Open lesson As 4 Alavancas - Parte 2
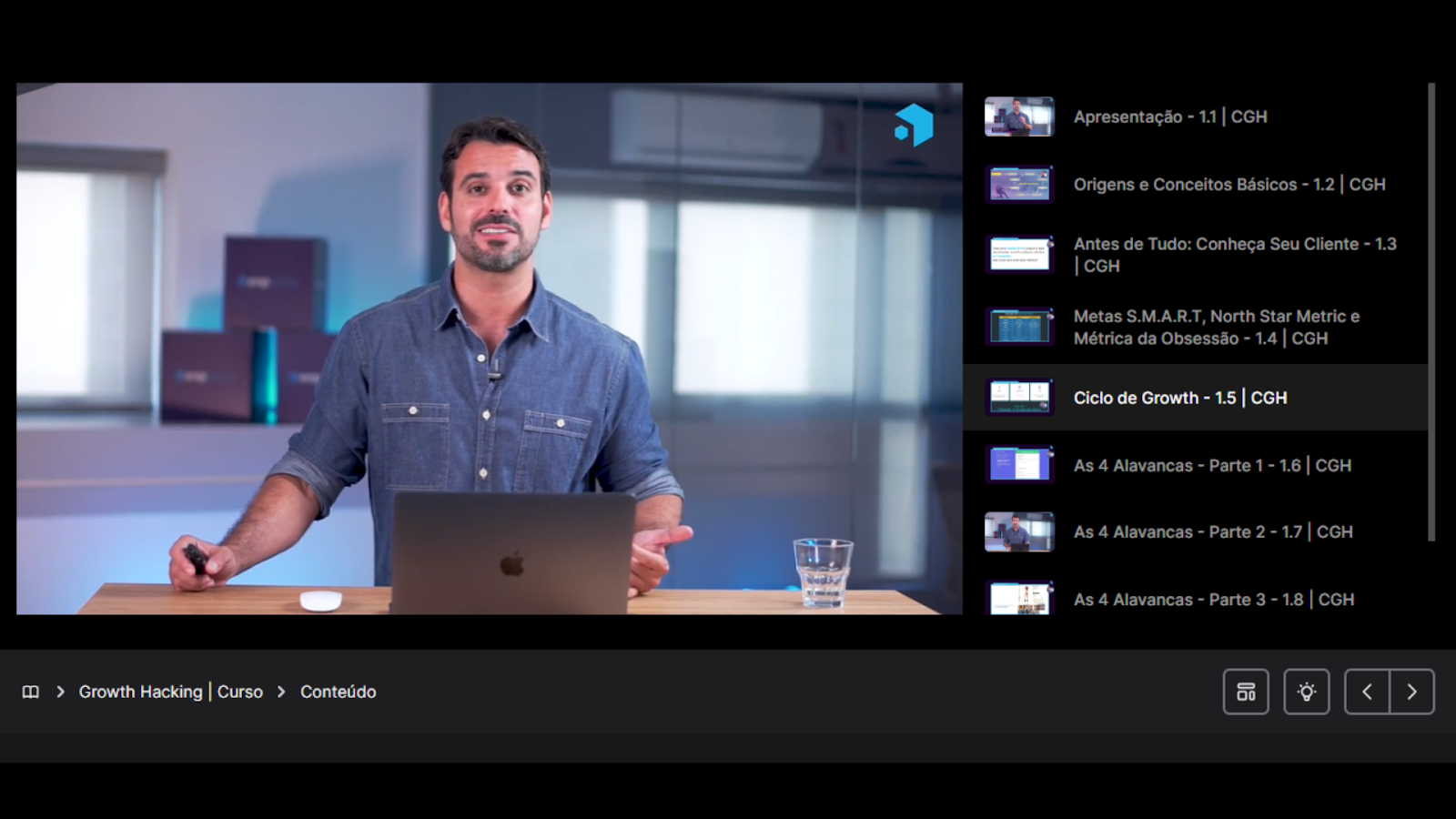This screenshot has width=1456, height=819. coord(1196,531)
